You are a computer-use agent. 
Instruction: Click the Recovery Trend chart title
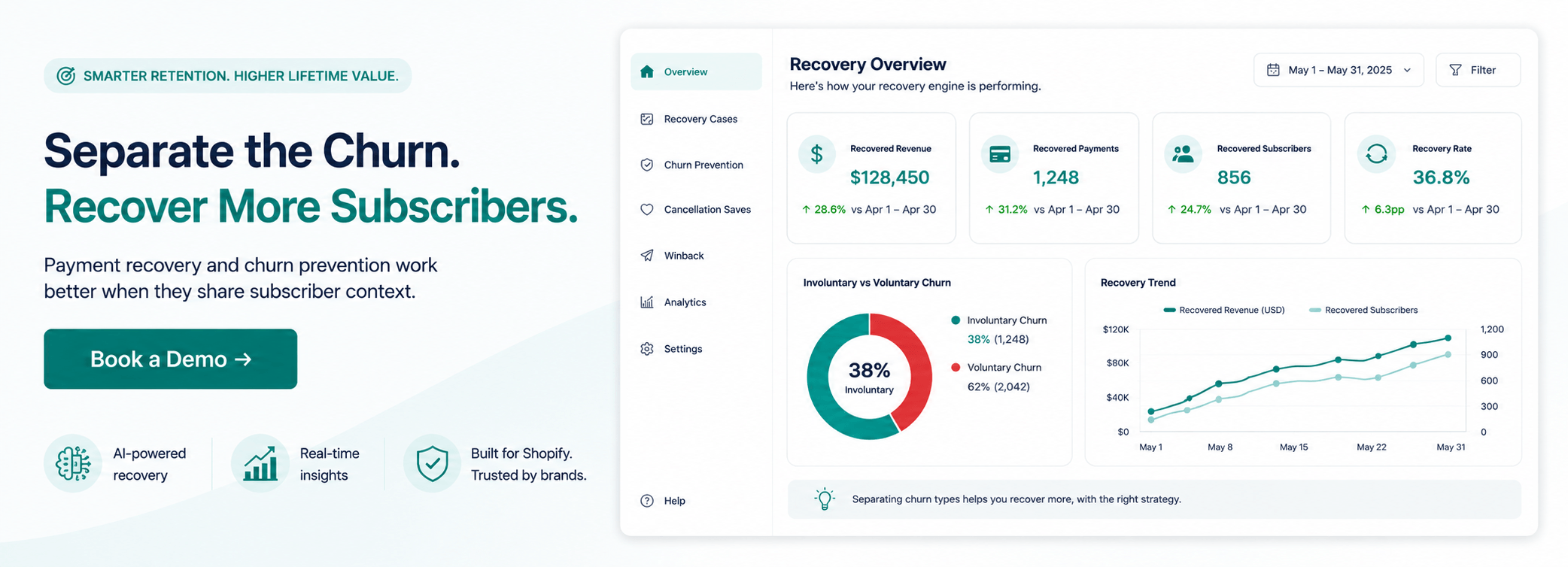tap(1138, 283)
